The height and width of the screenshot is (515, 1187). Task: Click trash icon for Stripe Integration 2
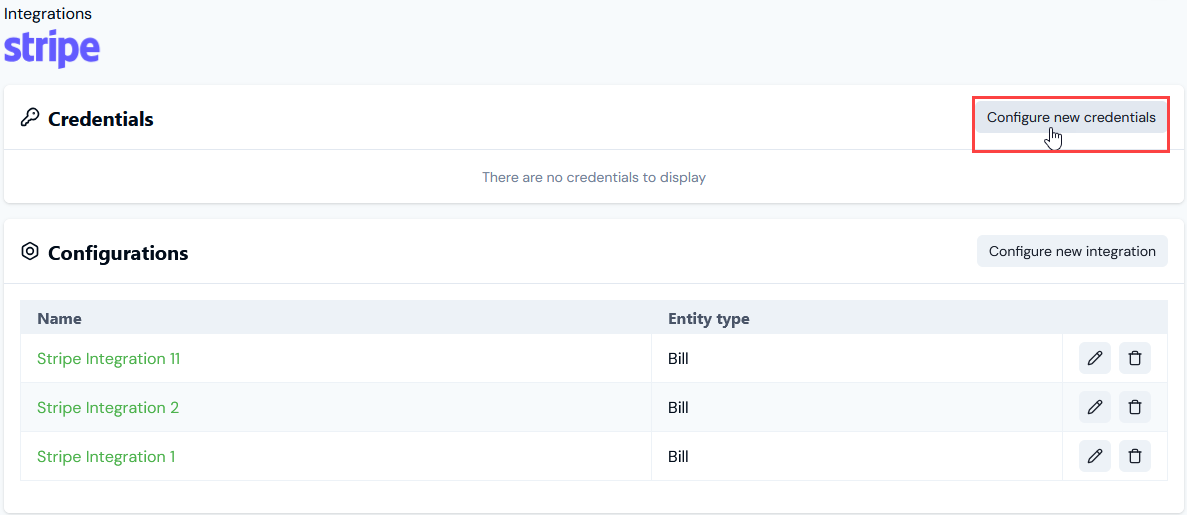click(x=1135, y=407)
